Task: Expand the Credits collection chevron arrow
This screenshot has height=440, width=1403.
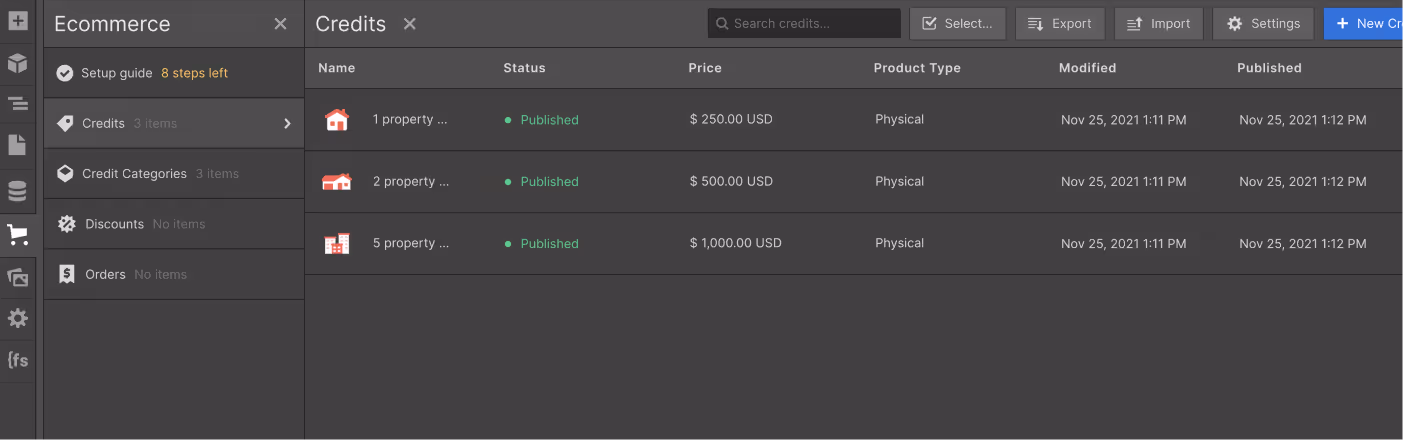Action: click(x=287, y=124)
